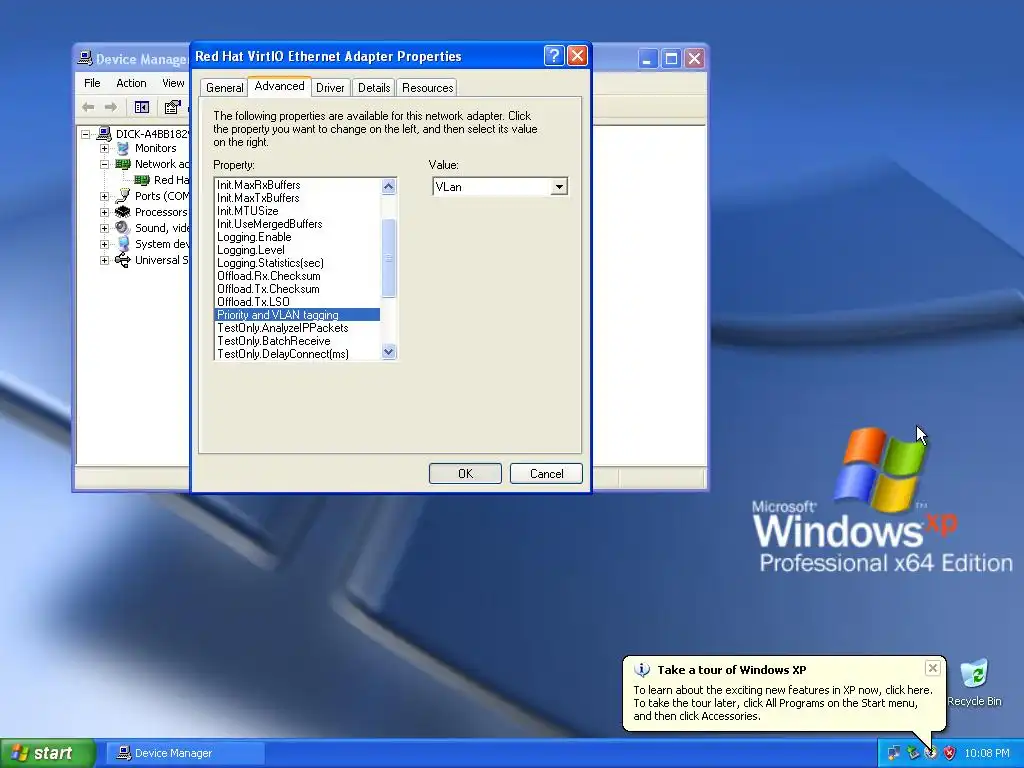Open the Value dropdown showing VLan
Viewport: 1024px width, 768px height.
559,187
